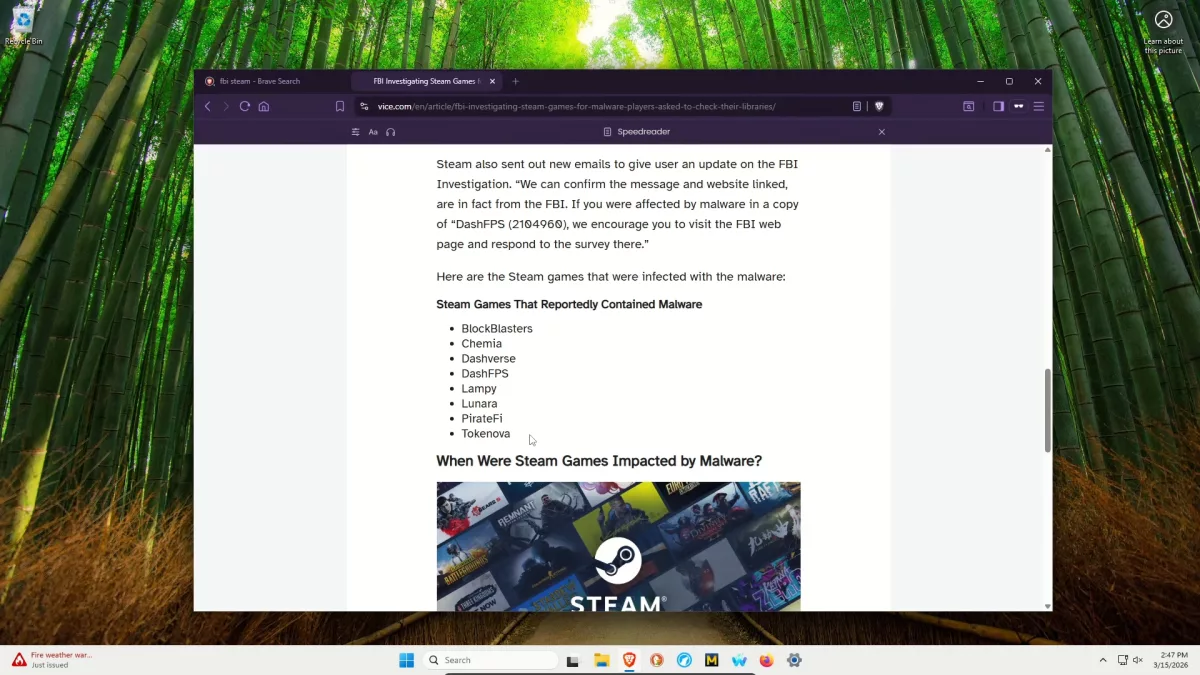Reload the vice.com article
The width and height of the screenshot is (1200, 675).
[x=245, y=106]
